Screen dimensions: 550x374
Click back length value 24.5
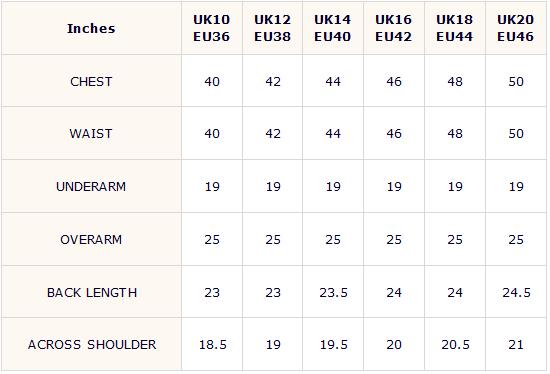point(516,292)
